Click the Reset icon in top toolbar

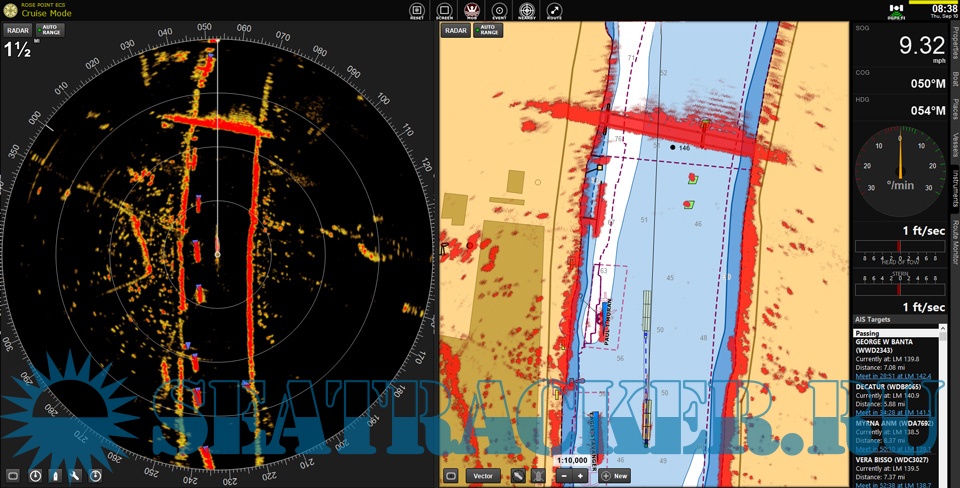(x=417, y=11)
